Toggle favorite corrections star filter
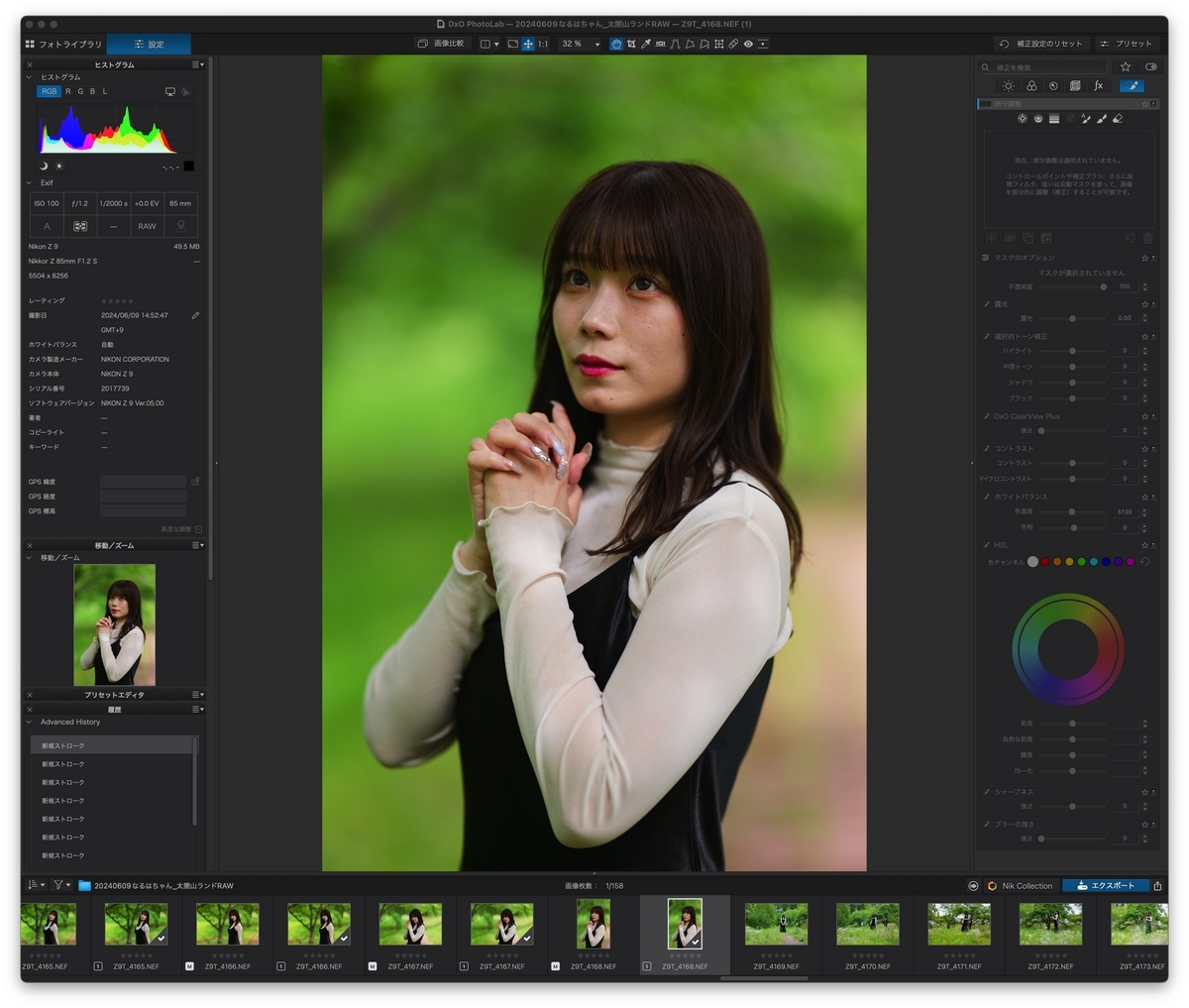 (x=1126, y=67)
